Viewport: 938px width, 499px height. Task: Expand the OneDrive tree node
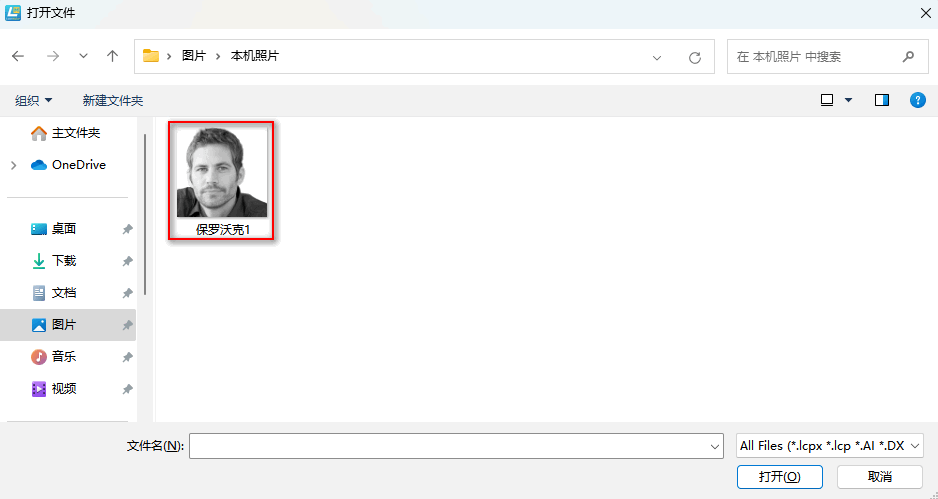[x=13, y=165]
